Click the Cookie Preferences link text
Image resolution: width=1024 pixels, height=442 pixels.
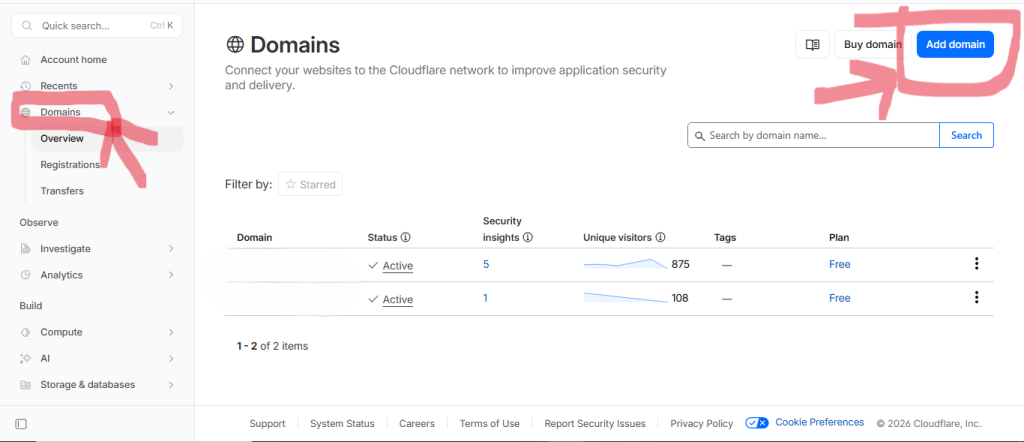(820, 422)
